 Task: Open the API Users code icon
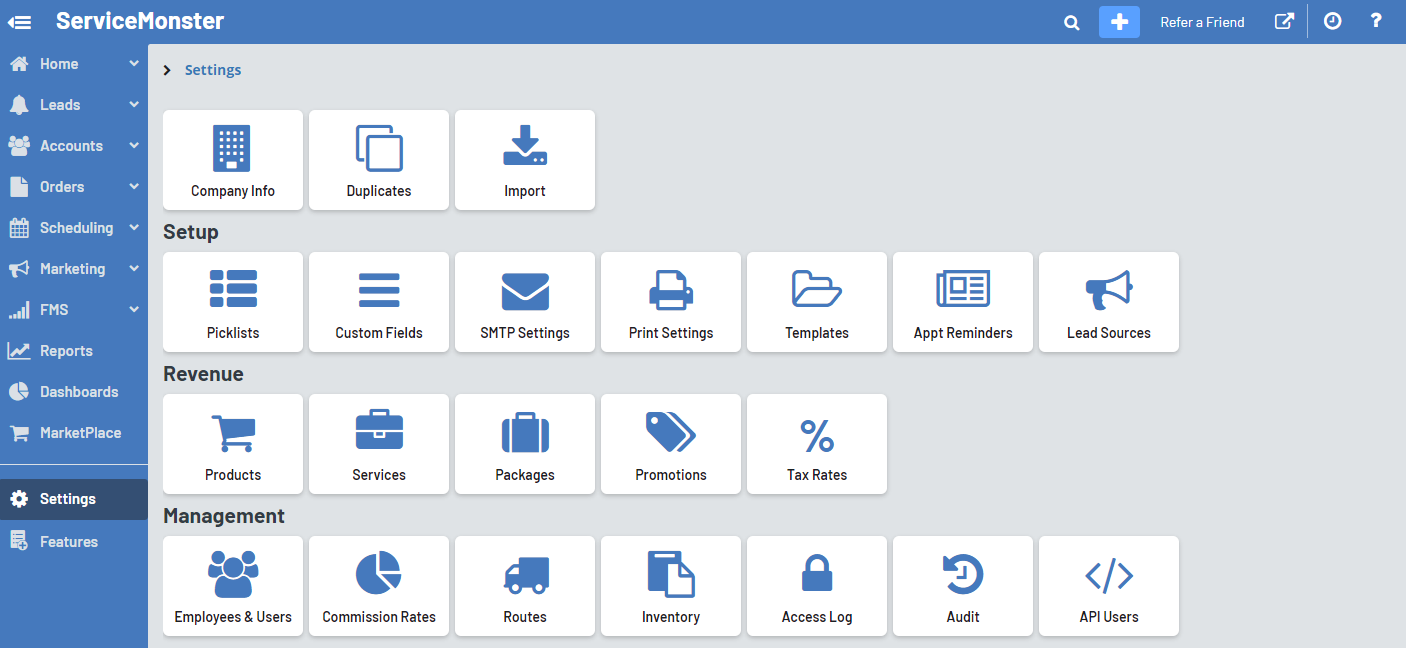1109,576
